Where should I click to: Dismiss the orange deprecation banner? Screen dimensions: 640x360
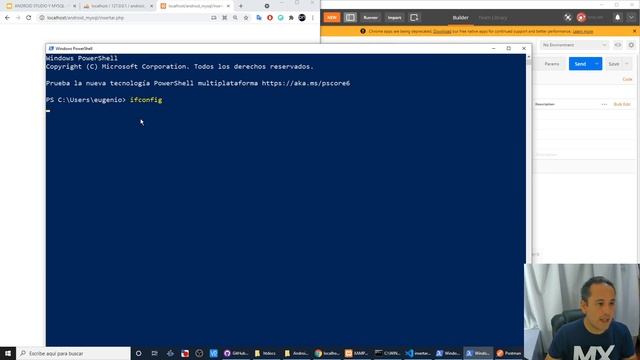pyautogui.click(x=634, y=31)
